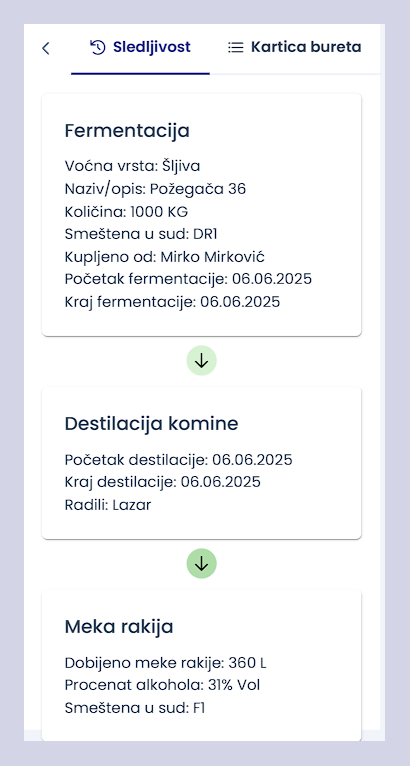410x766 pixels.
Task: Click Kupljeno od: Mirko Mirković
Action: pos(165,257)
